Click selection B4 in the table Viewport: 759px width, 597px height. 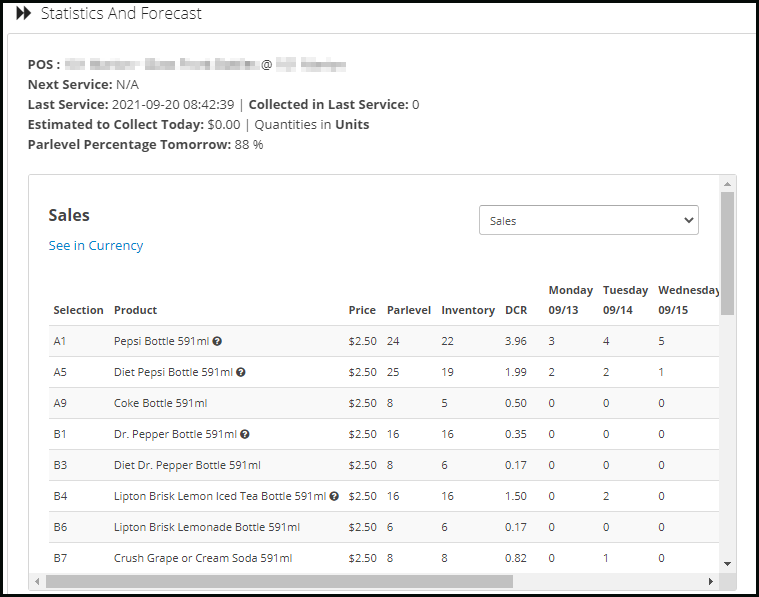pyautogui.click(x=60, y=496)
